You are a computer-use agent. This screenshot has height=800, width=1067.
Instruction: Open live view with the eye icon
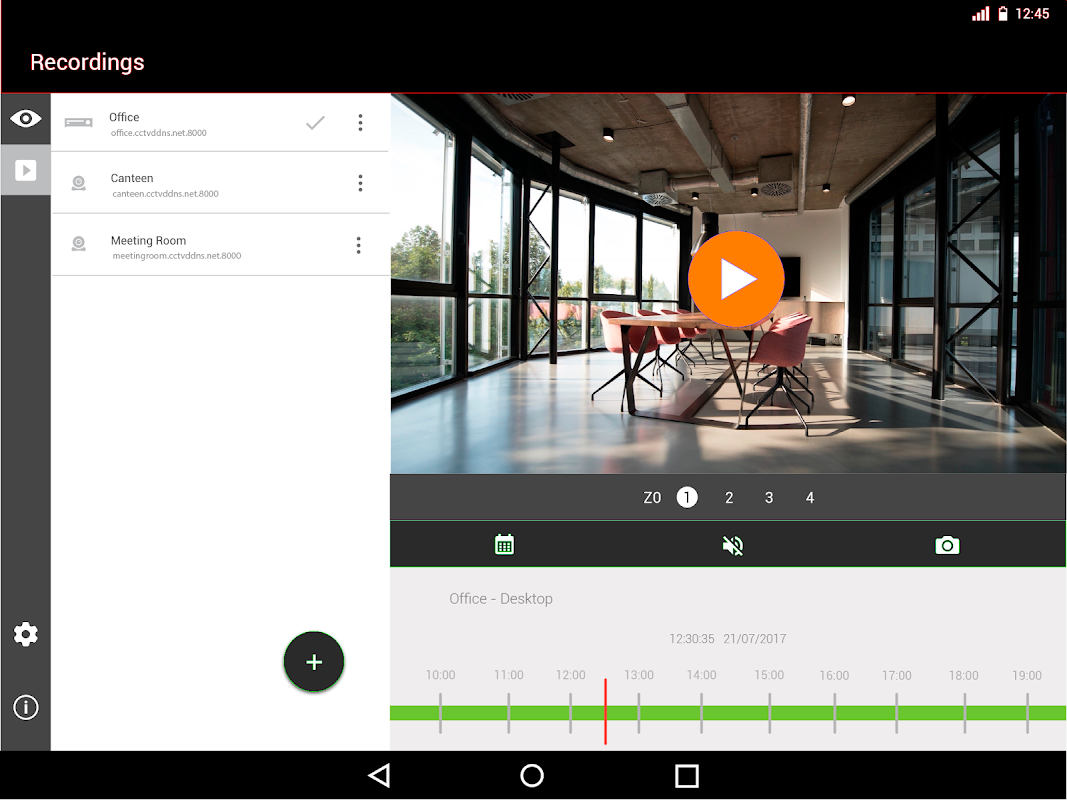(x=26, y=119)
